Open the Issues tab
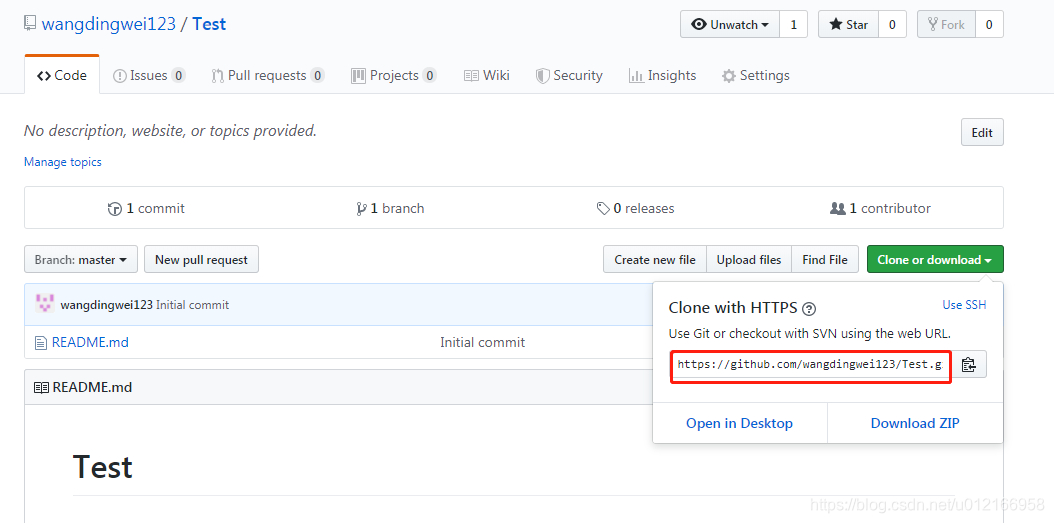This screenshot has height=523, width=1054. 149,75
